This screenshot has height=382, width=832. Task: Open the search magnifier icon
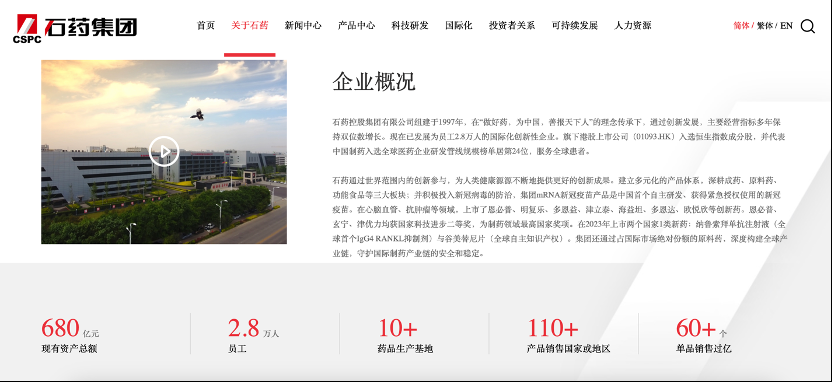pos(807,26)
